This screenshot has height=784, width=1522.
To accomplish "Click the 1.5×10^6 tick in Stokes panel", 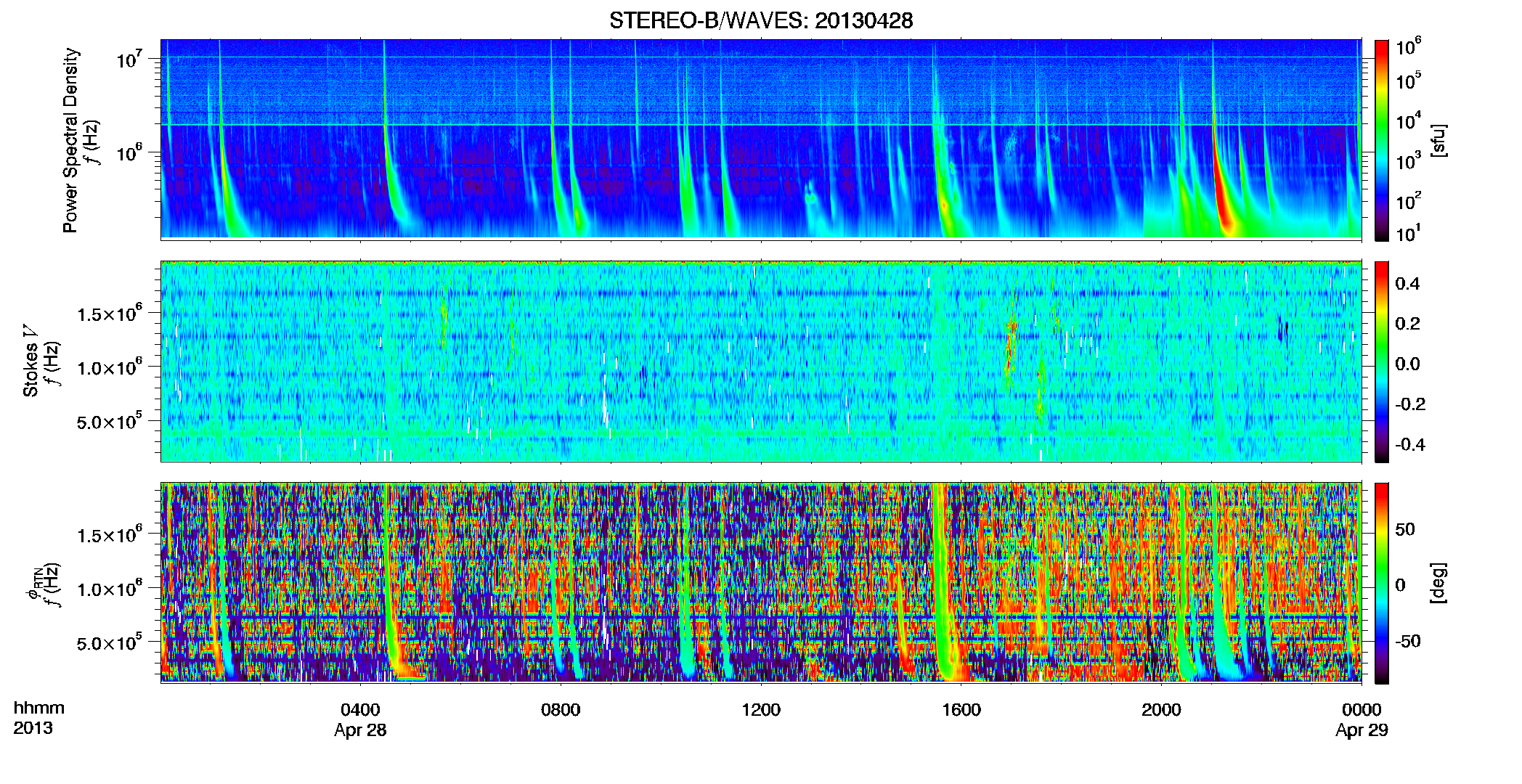I will coord(110,313).
